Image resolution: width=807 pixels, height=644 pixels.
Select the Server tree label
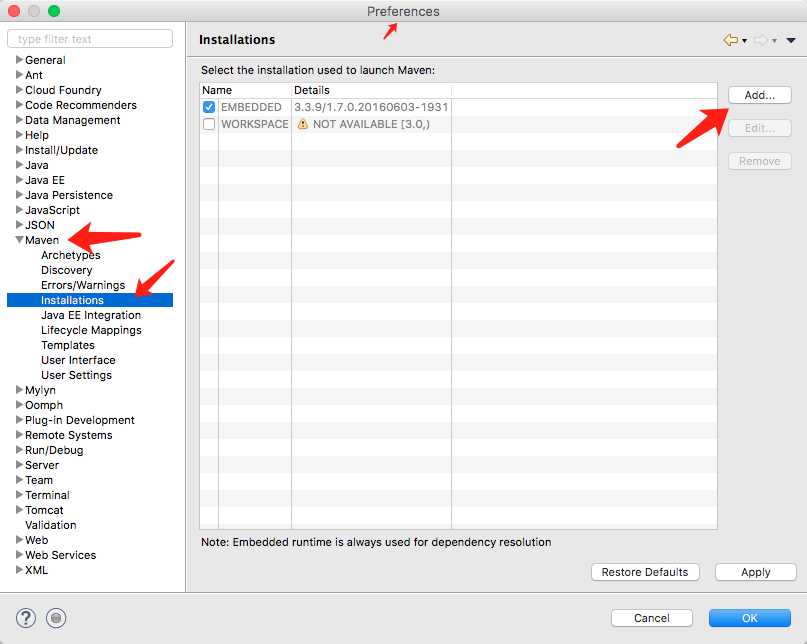point(42,465)
